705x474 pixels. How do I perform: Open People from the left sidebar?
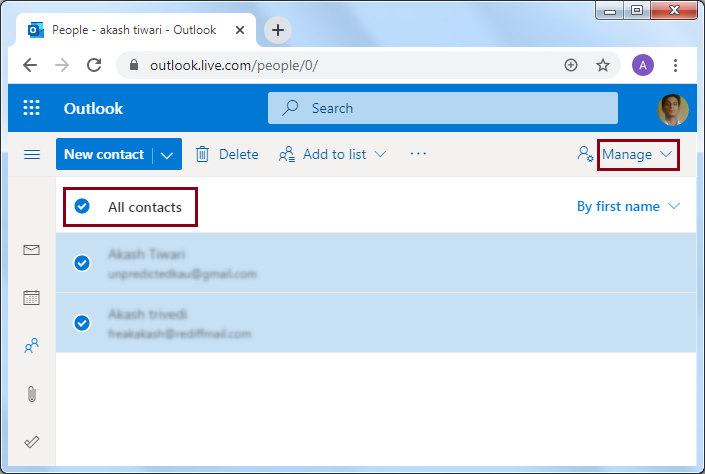[31, 346]
